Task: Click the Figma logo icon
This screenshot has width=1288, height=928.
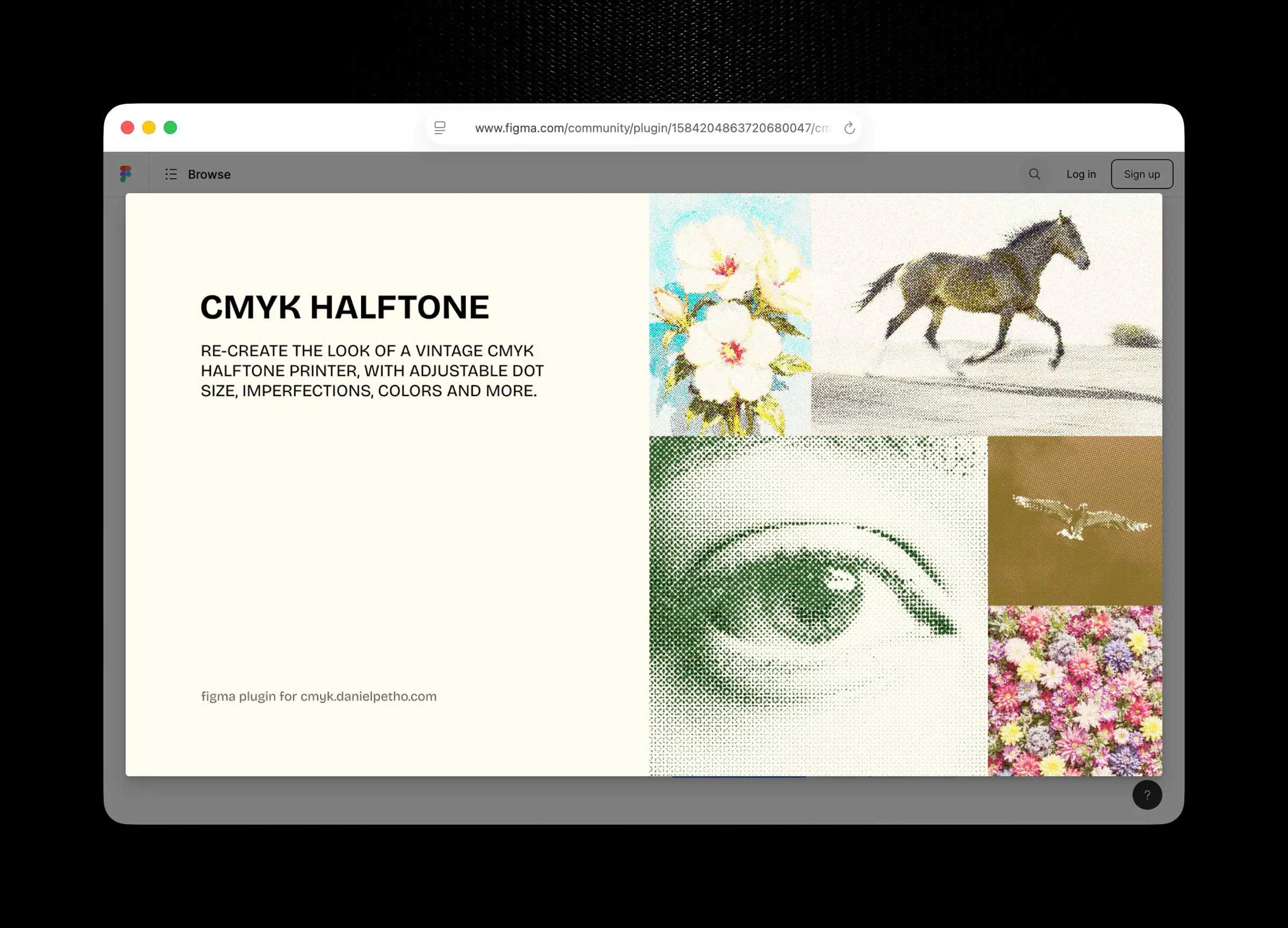Action: (x=126, y=174)
